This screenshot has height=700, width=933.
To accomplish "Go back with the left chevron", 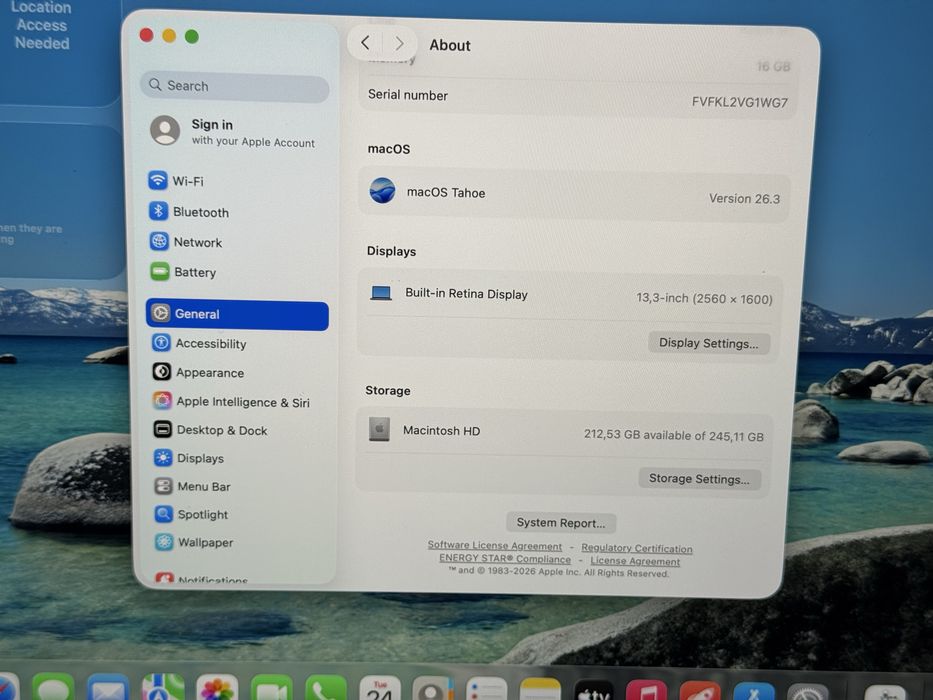I will point(365,43).
